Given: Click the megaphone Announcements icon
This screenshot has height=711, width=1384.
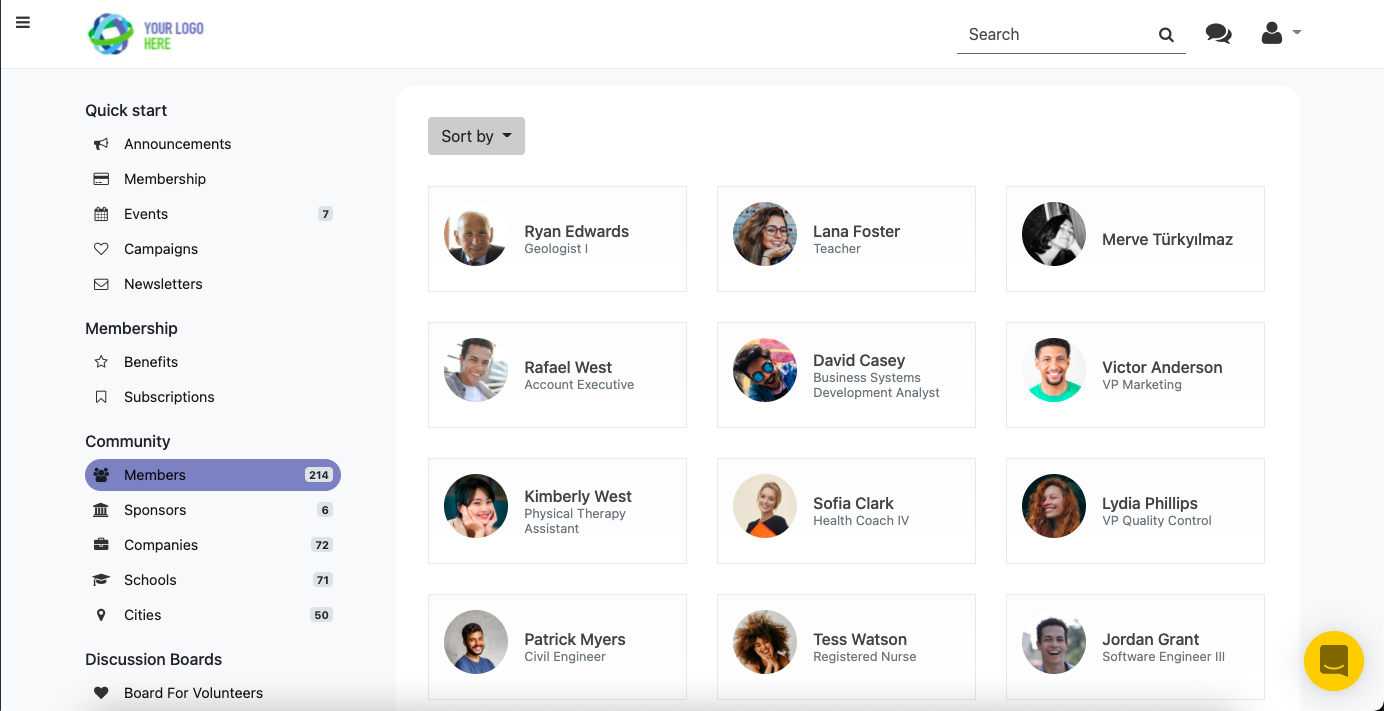Looking at the screenshot, I should click(101, 144).
